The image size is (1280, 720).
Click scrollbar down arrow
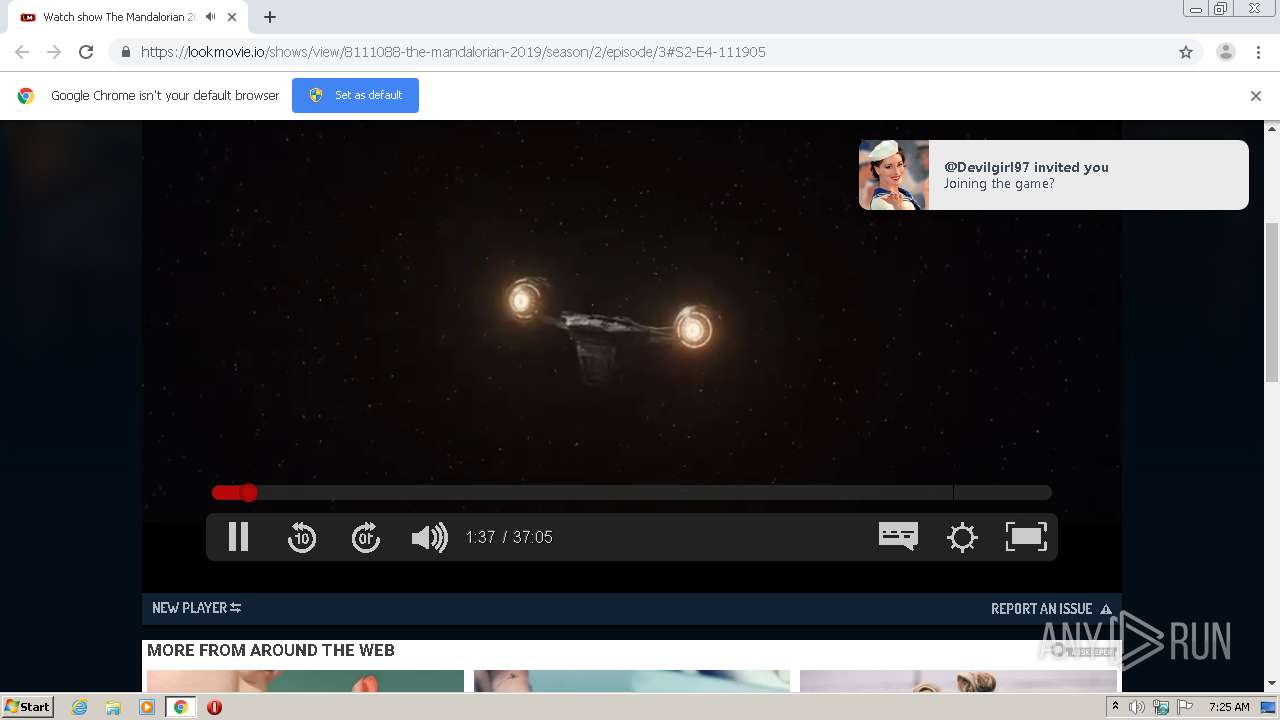1272,683
